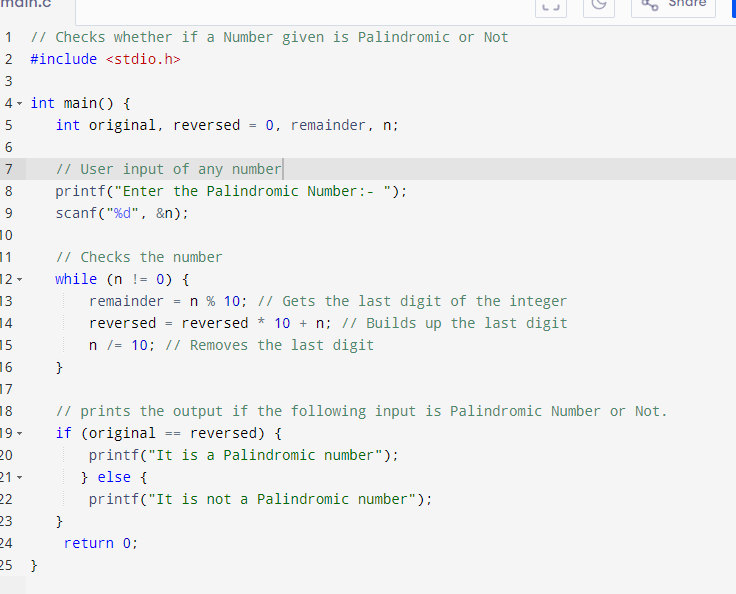Switch to dark mode moon icon

[x=598, y=7]
